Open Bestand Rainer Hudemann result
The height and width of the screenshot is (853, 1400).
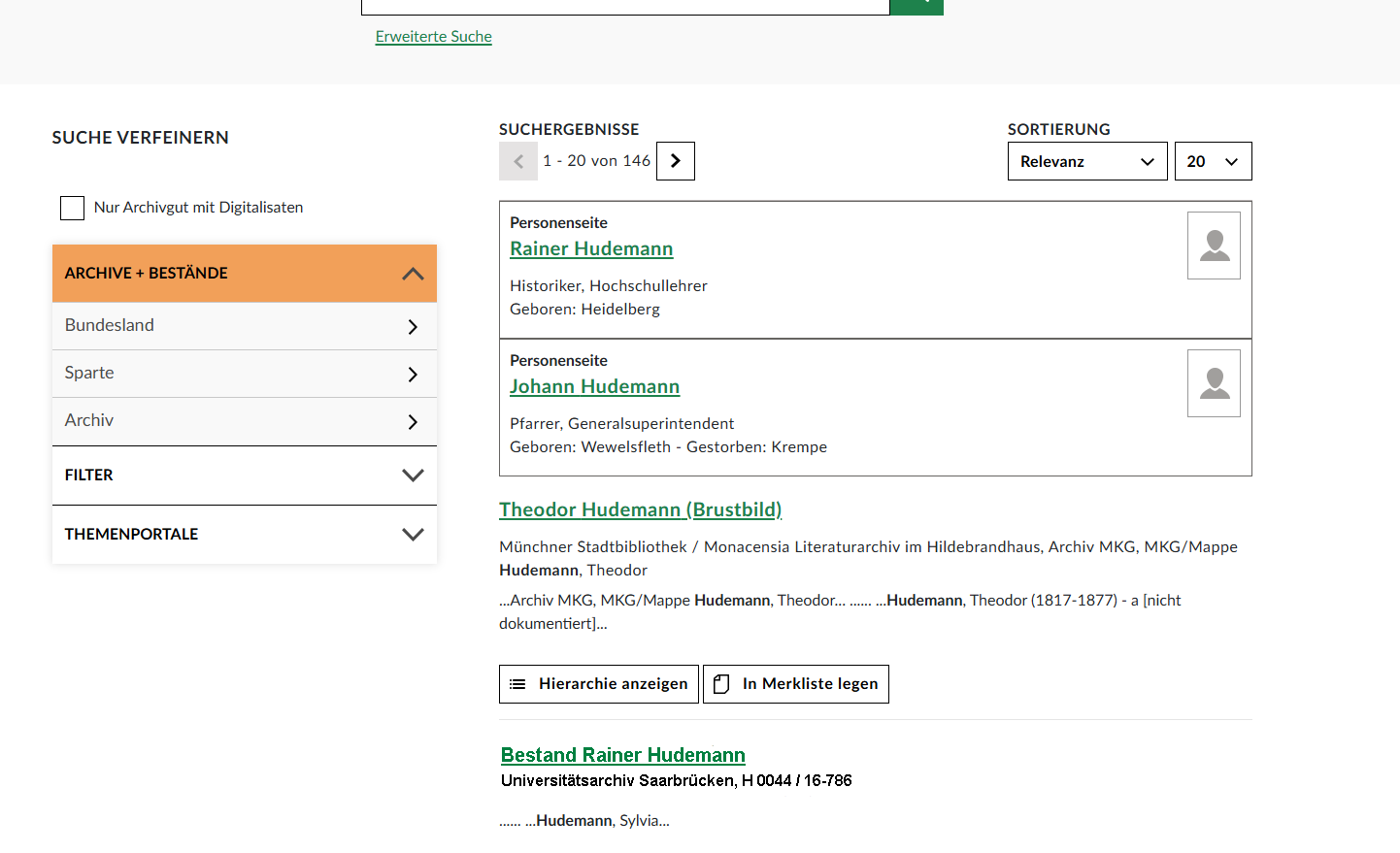(x=623, y=755)
